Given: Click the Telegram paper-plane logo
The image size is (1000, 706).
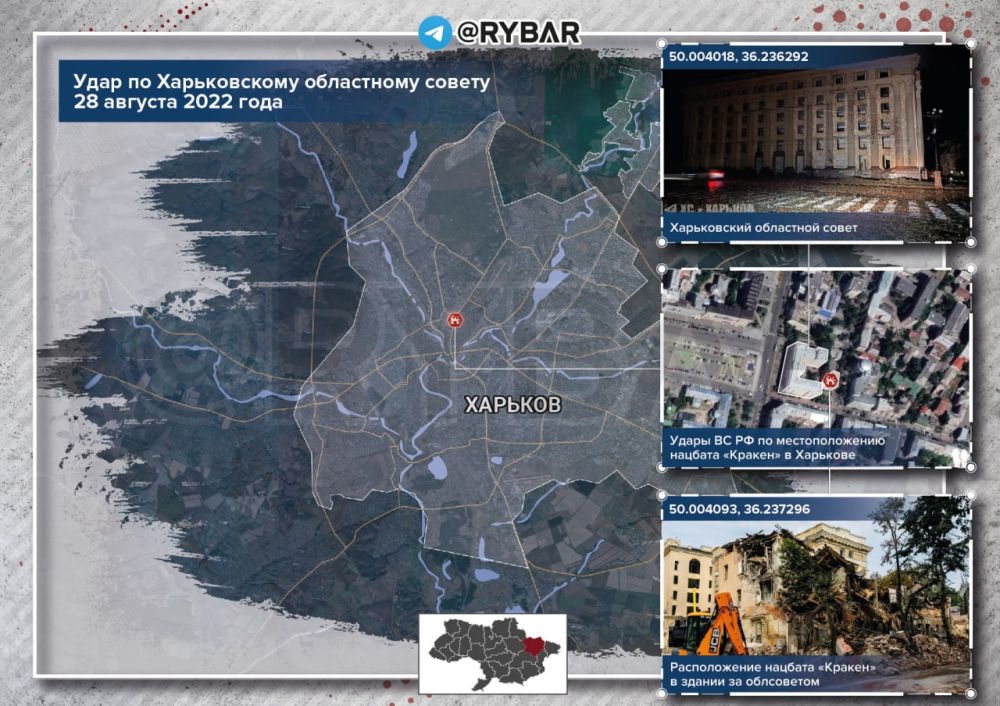Looking at the screenshot, I should 432,32.
